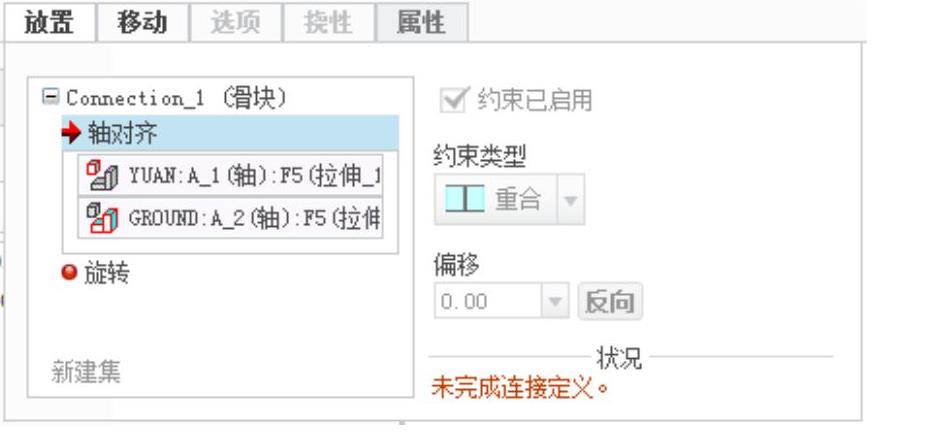The height and width of the screenshot is (444, 947).
Task: Switch to the 移动 tab
Action: click(x=143, y=23)
